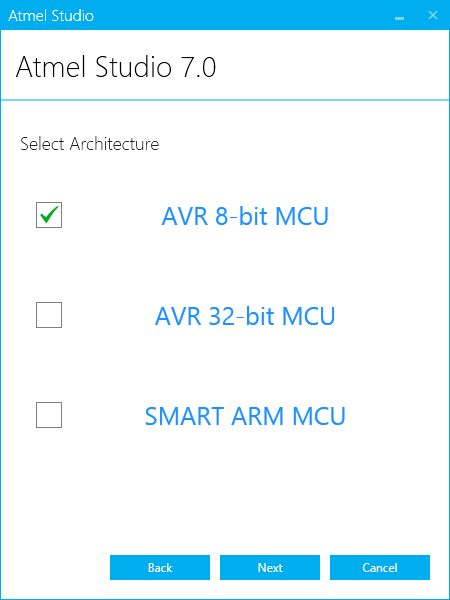Click the empty box beside AVR 32-bit
450x600 pixels.
click(49, 315)
